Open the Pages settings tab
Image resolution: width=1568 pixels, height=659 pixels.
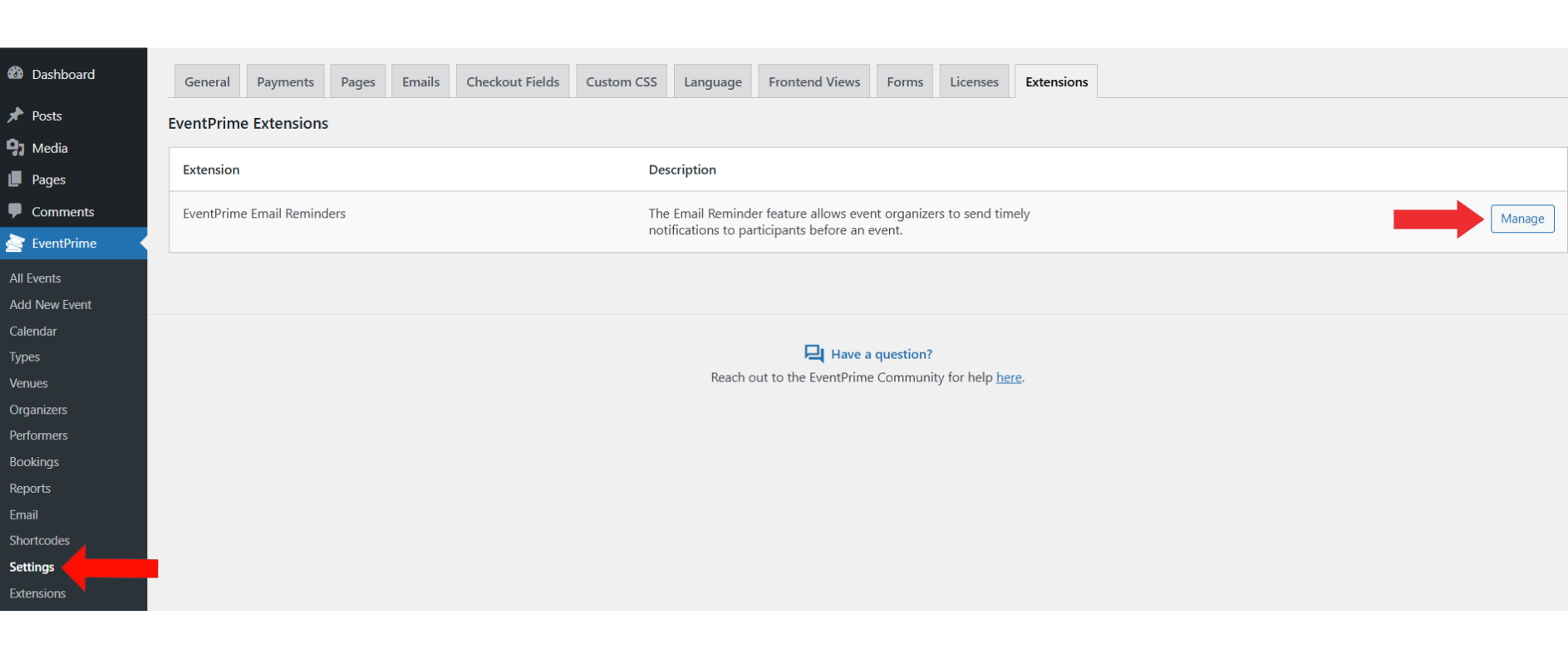358,81
